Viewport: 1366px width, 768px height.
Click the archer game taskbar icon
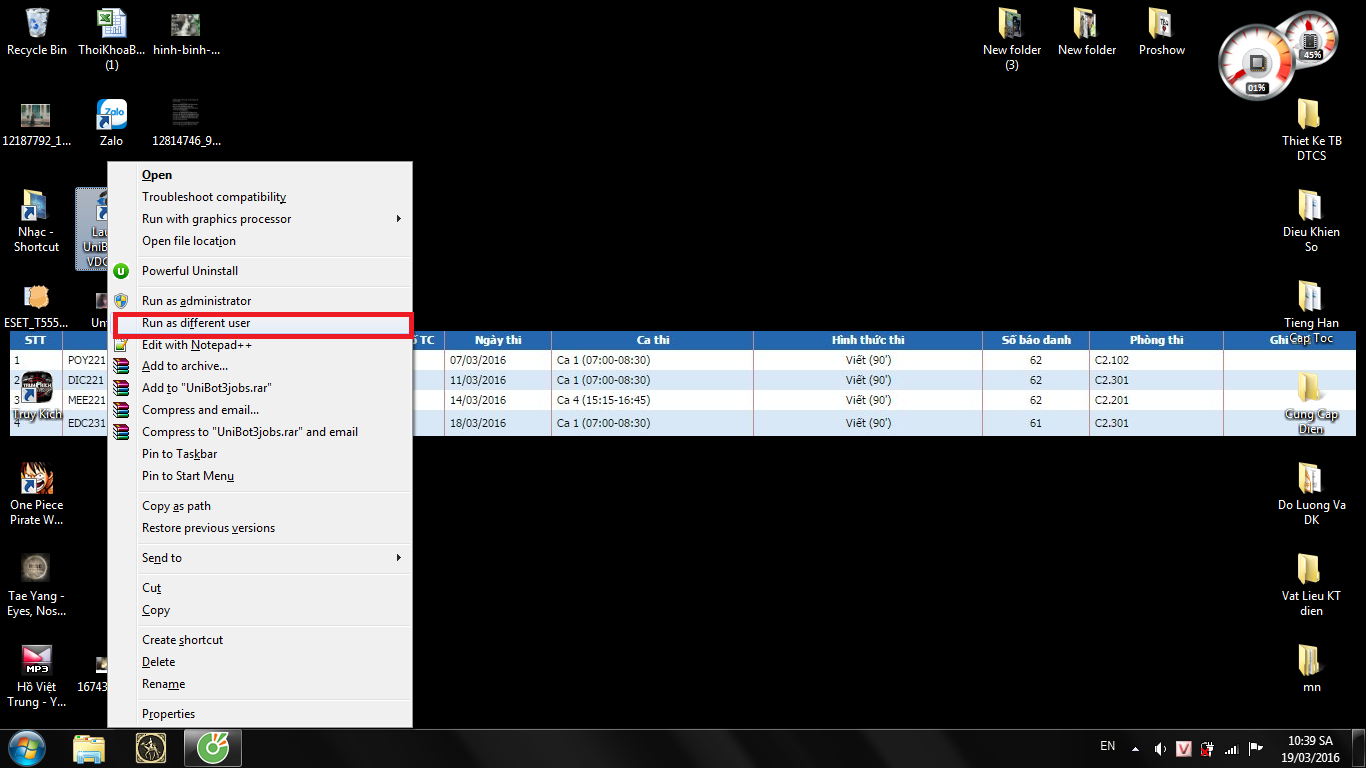click(151, 748)
